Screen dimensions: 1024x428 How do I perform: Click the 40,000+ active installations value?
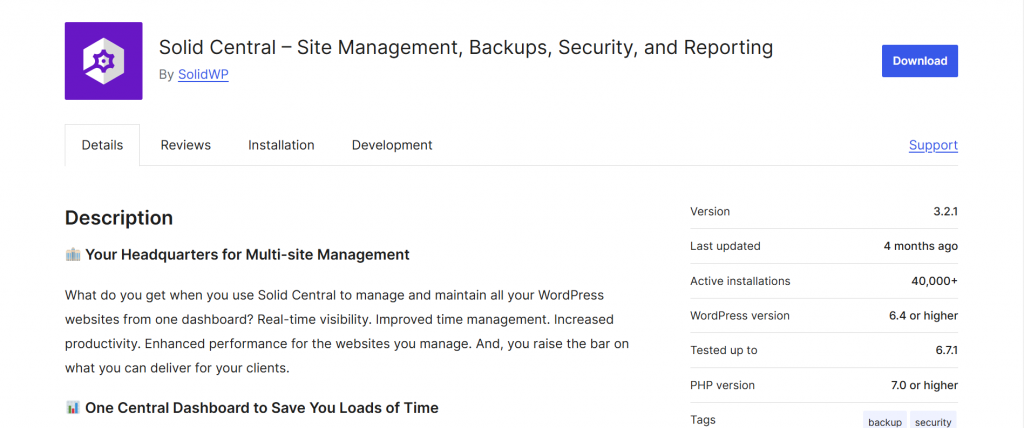tap(935, 281)
